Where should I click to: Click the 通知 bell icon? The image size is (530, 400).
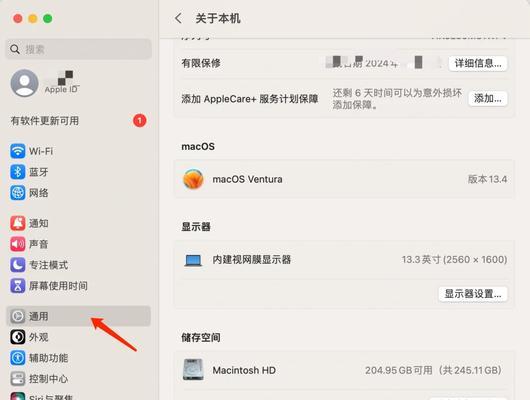coord(18,223)
